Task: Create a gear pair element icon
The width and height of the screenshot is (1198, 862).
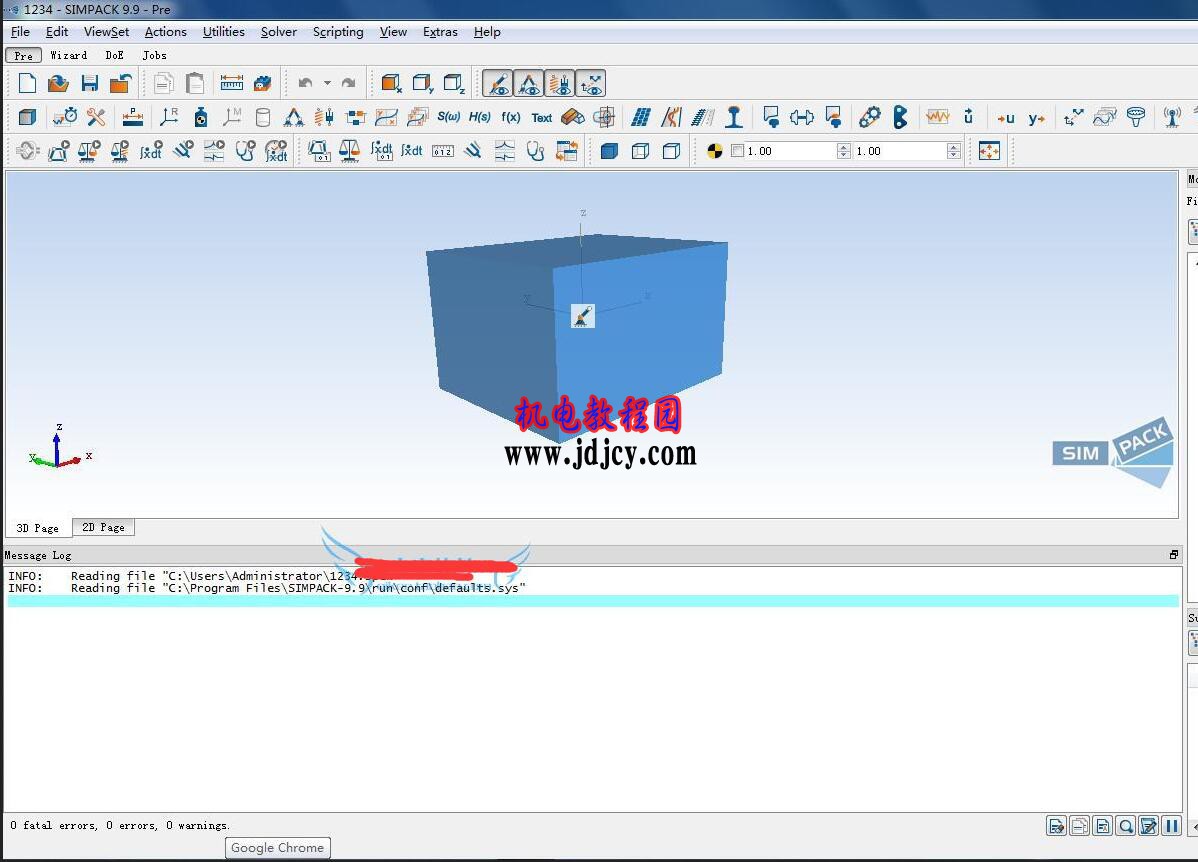Action: pyautogui.click(x=869, y=117)
